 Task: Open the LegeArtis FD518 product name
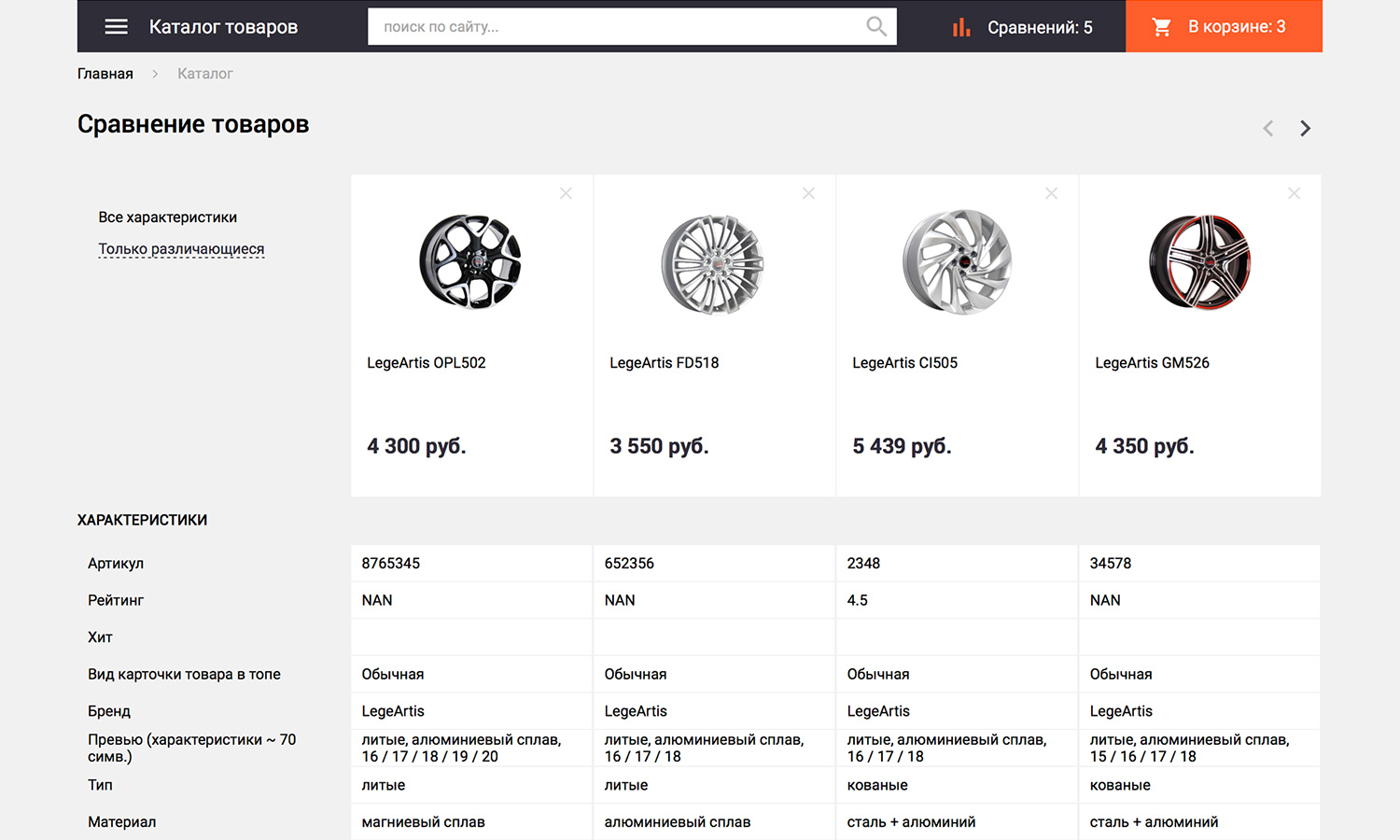point(664,363)
